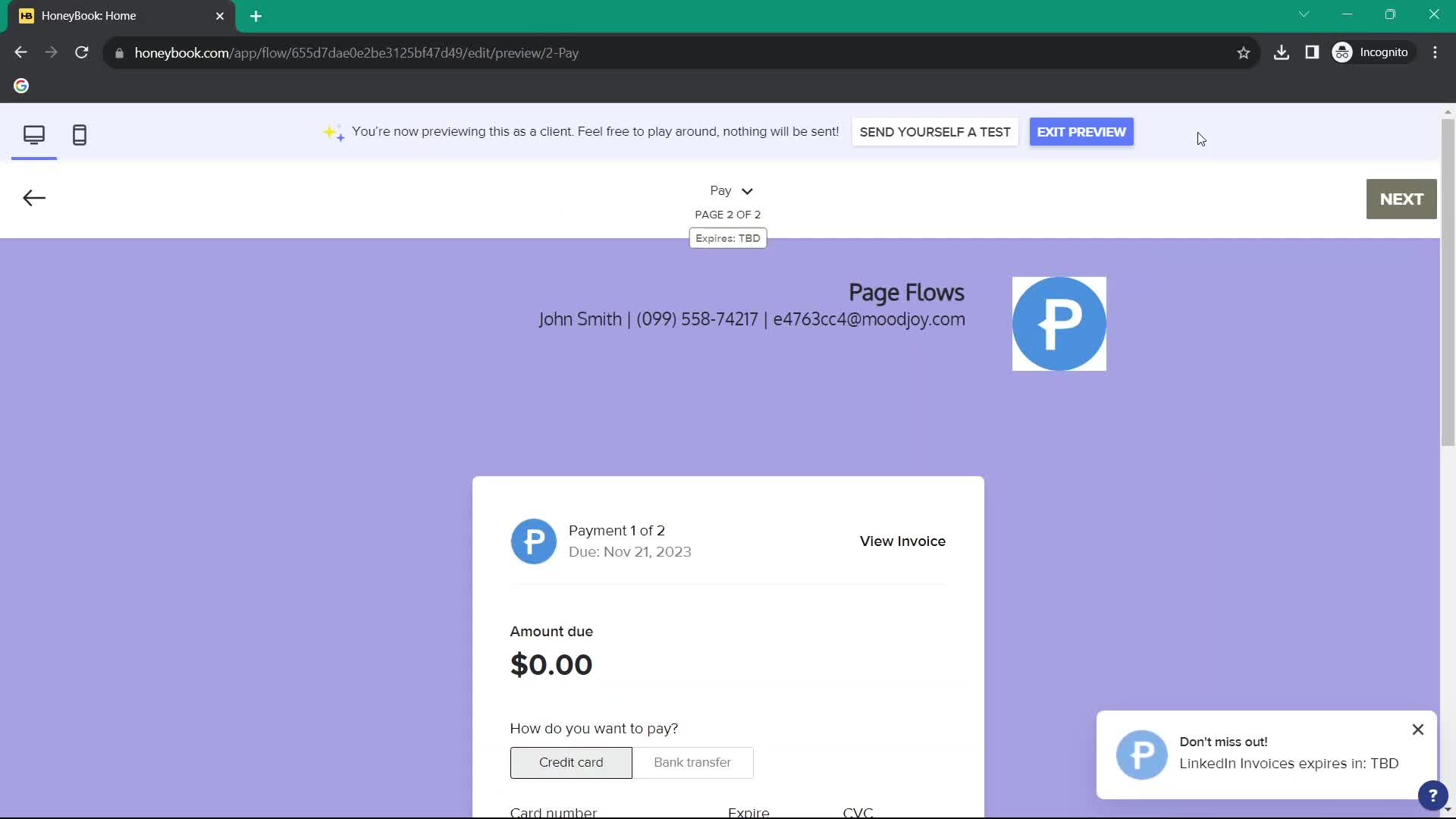
Task: Click EXIT PREVIEW button
Action: (x=1082, y=132)
